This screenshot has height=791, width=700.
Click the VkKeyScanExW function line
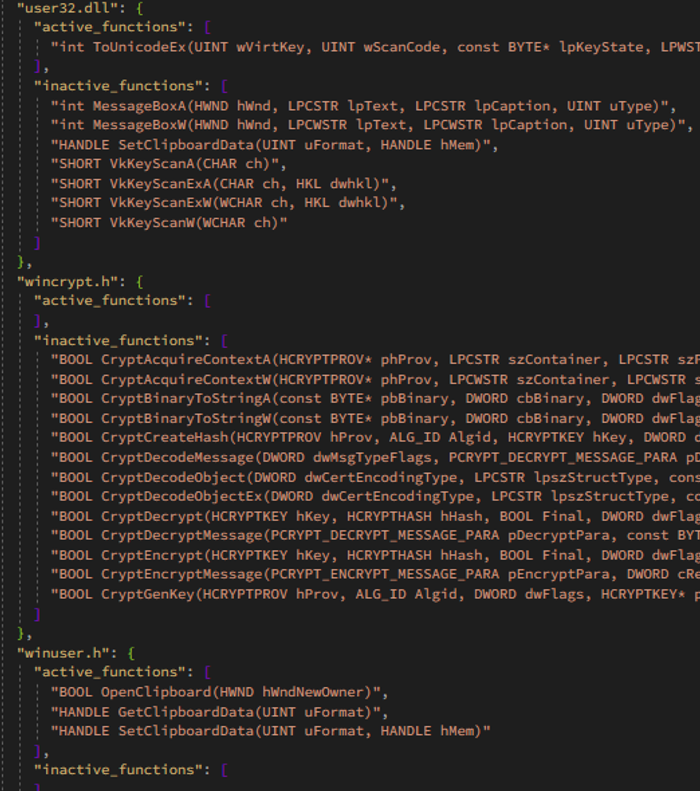coord(227,203)
